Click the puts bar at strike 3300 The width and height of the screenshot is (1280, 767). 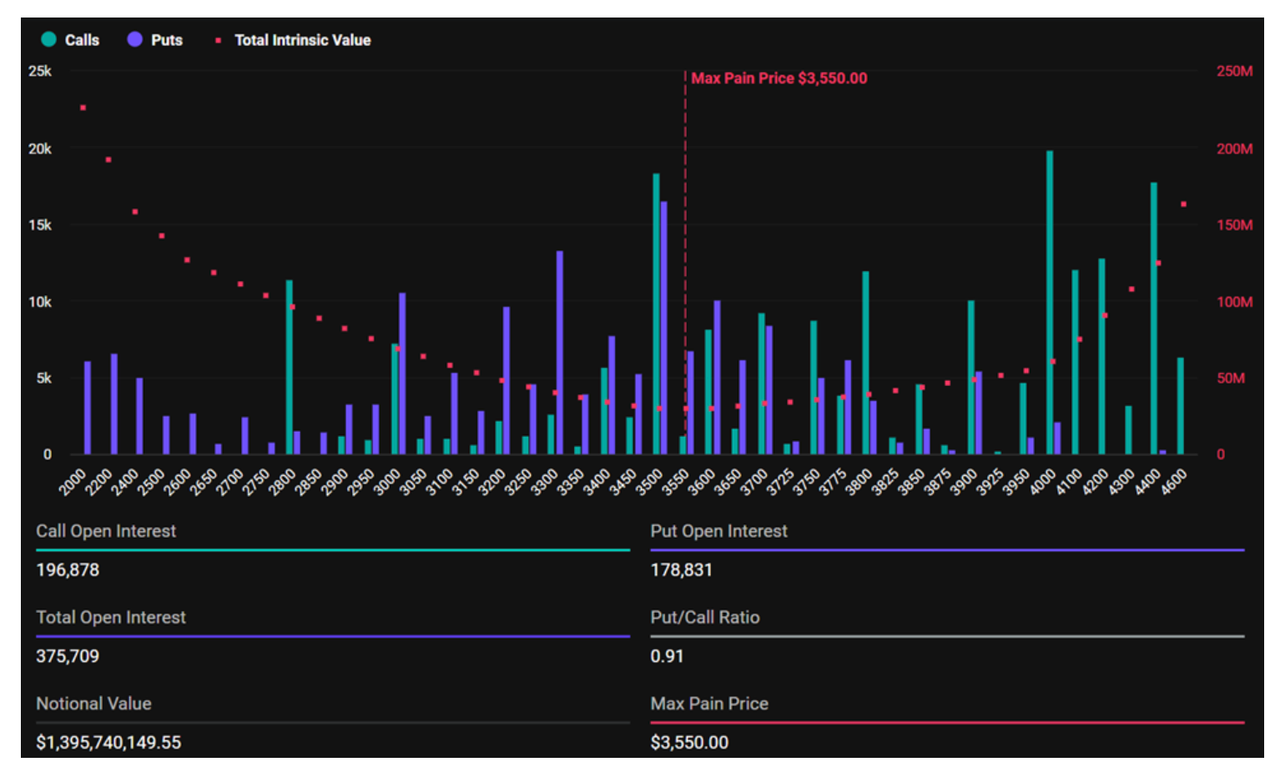coord(560,350)
